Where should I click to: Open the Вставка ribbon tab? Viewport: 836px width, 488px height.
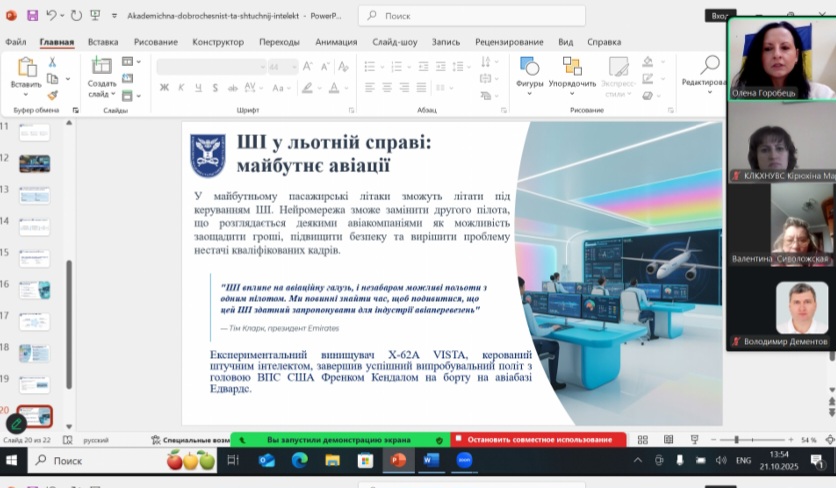[103, 42]
